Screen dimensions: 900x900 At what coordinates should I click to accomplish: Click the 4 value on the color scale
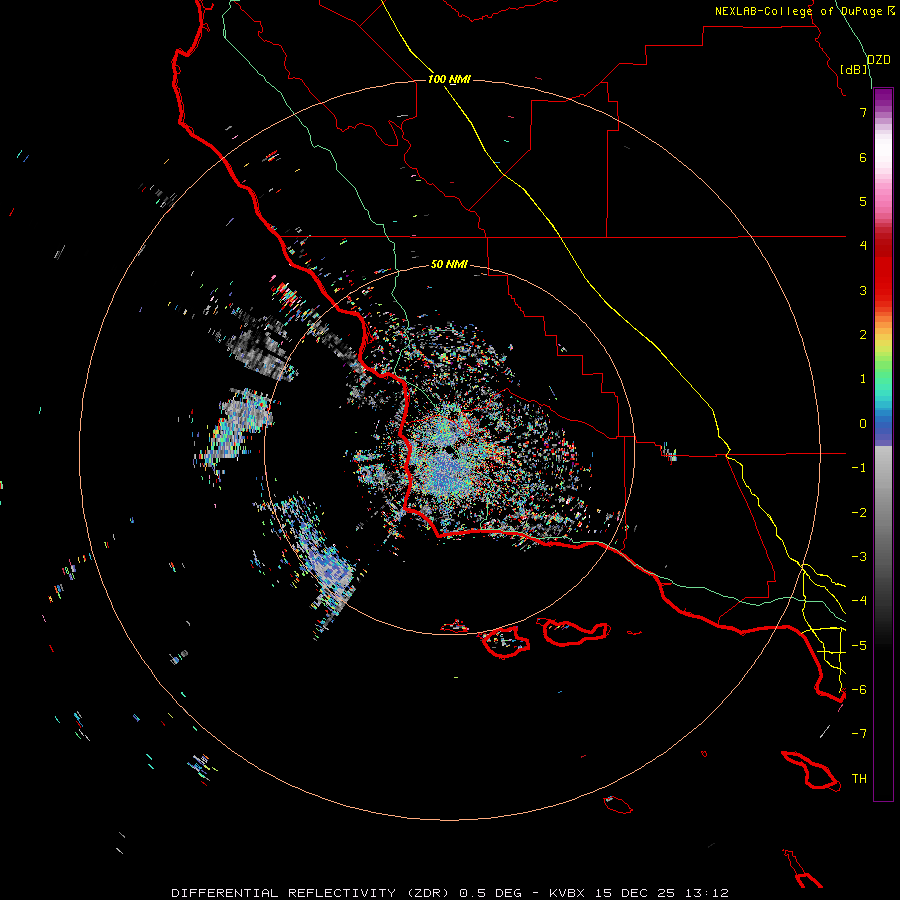coord(863,246)
